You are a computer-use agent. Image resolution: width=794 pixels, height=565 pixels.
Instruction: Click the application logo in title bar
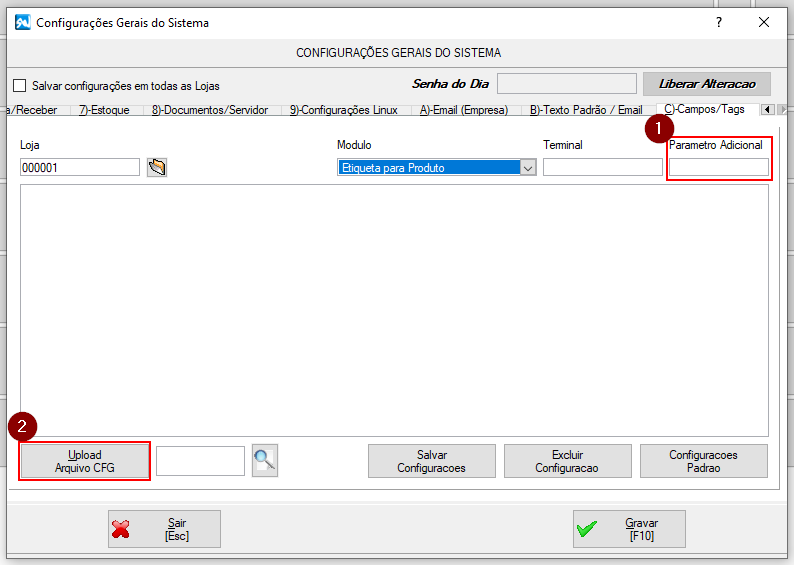pos(23,23)
